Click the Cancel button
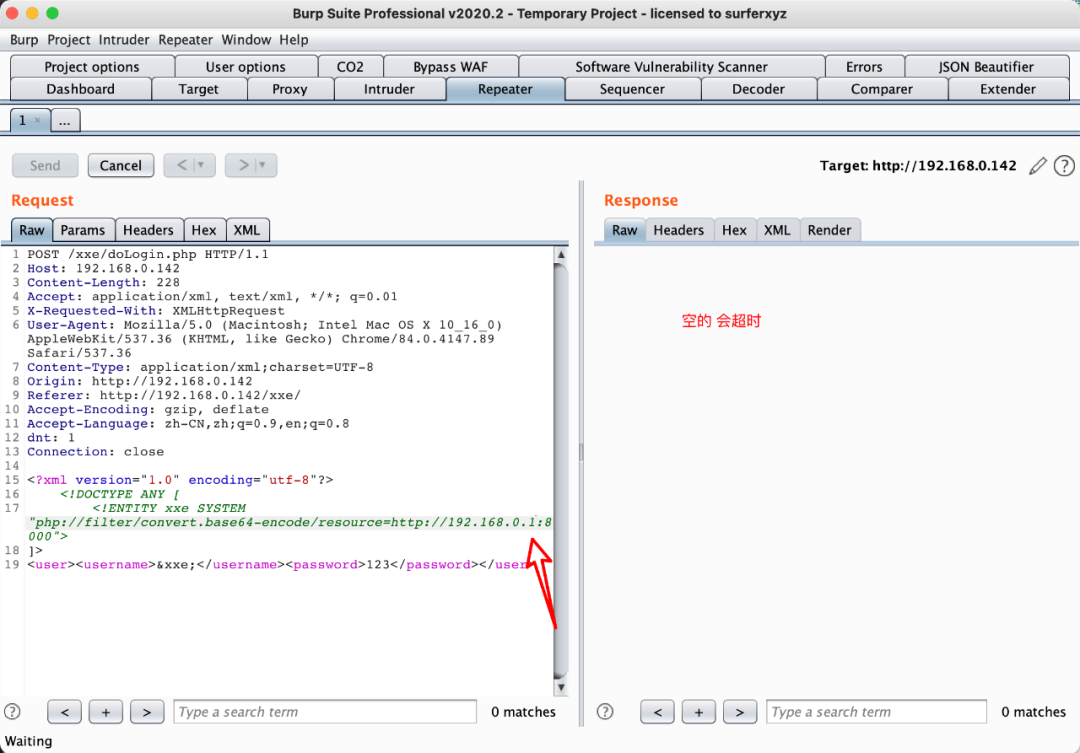 121,165
